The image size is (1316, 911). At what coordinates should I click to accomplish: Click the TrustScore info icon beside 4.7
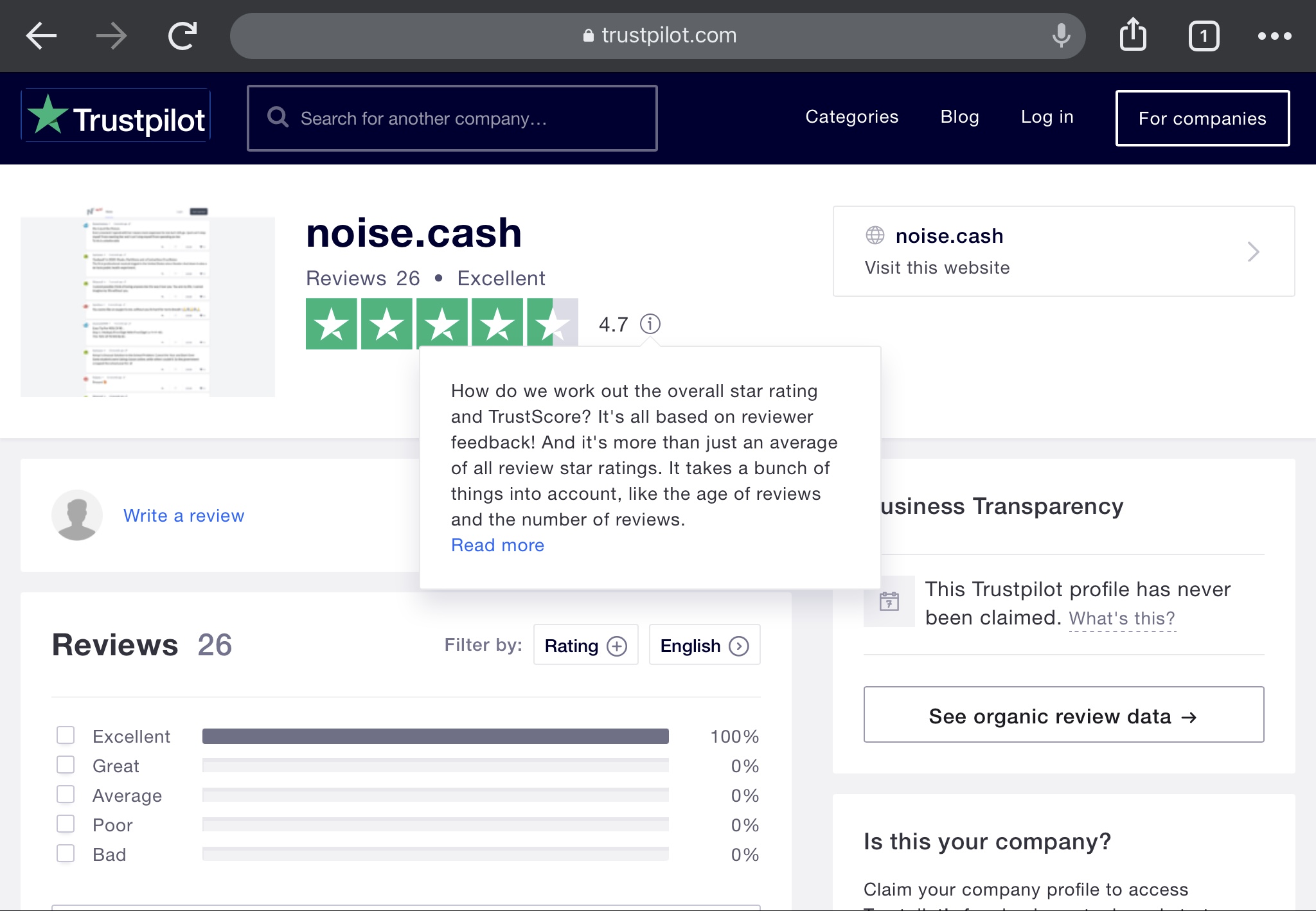[650, 324]
